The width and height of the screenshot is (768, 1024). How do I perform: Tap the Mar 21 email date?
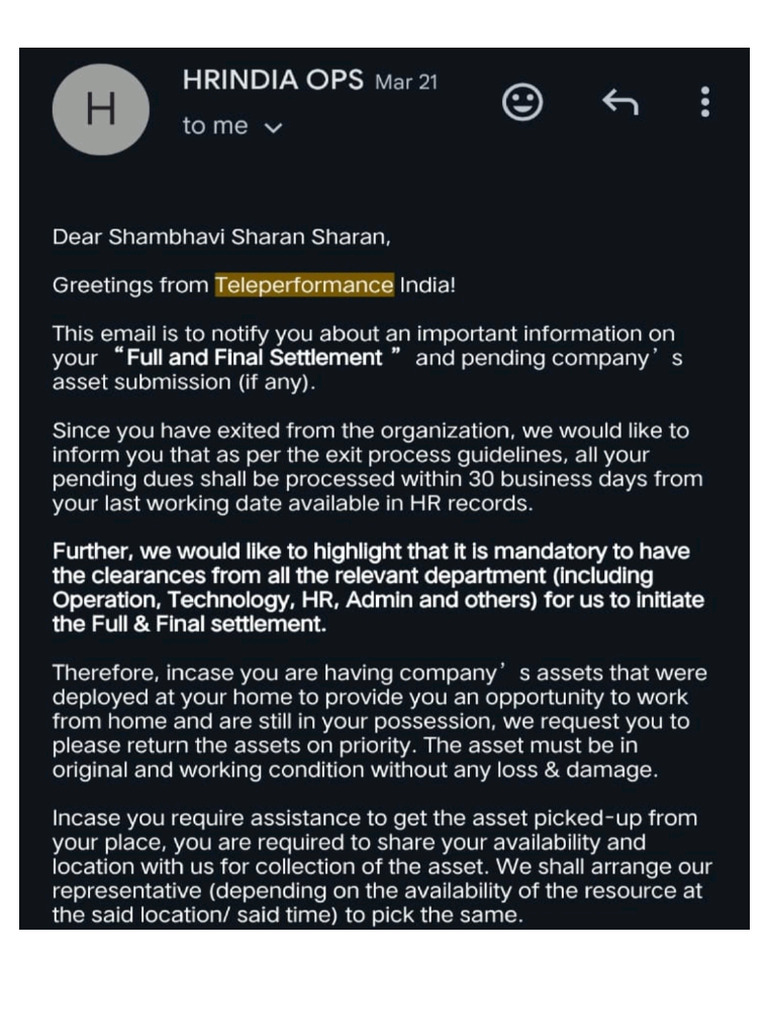click(x=406, y=82)
